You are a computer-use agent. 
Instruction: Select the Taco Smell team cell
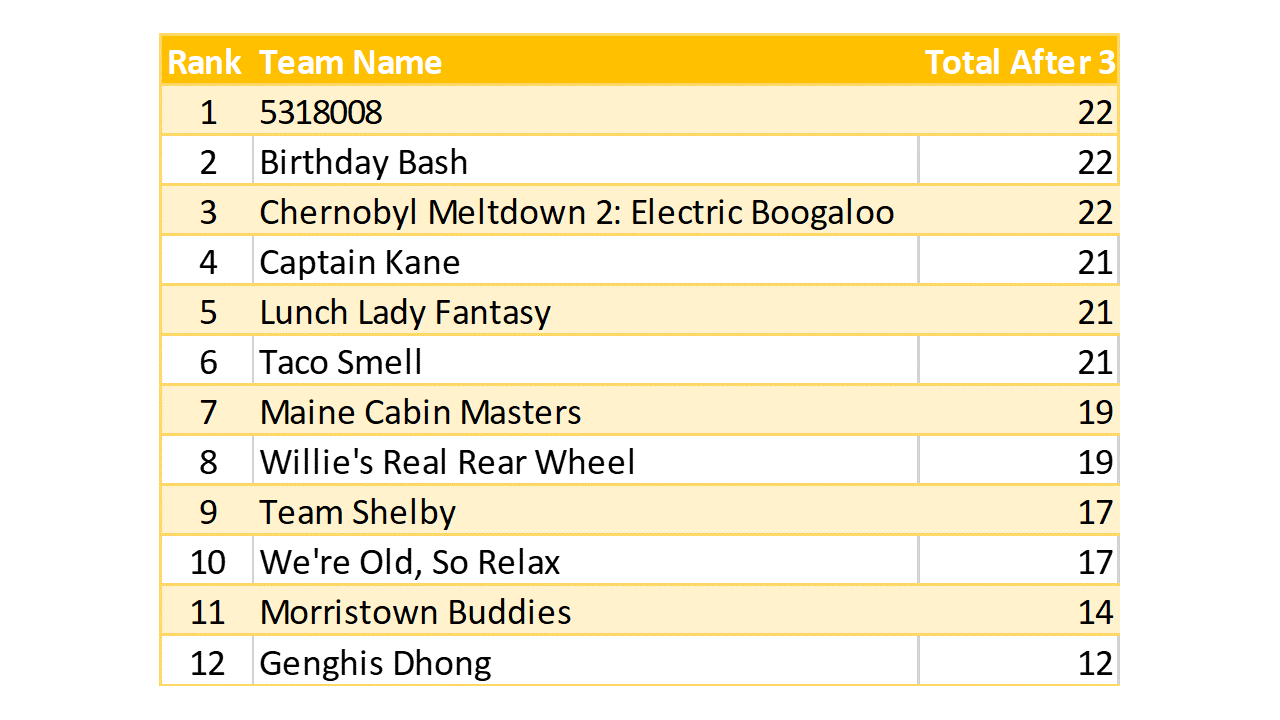tap(341, 362)
